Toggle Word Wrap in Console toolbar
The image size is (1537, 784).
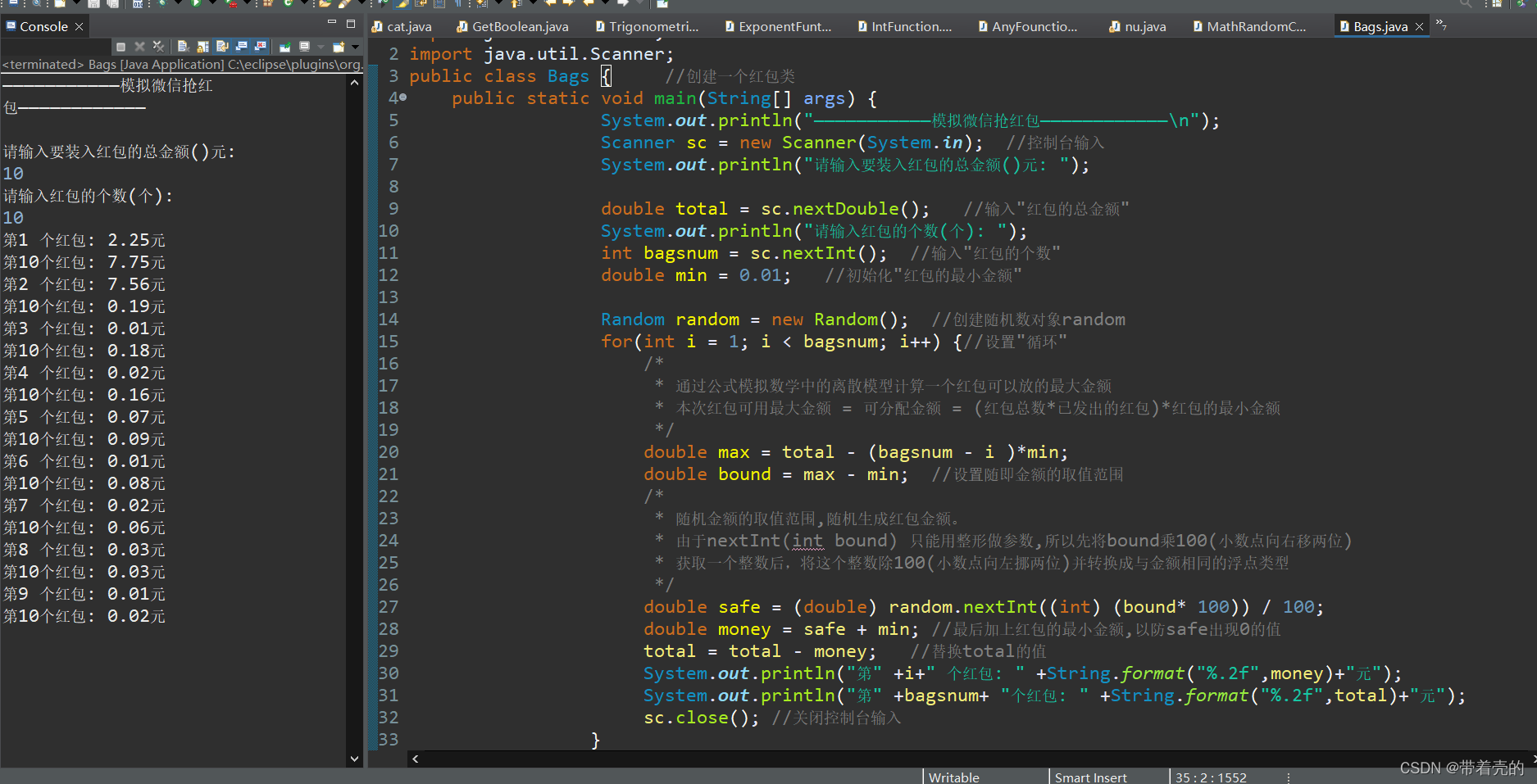222,47
